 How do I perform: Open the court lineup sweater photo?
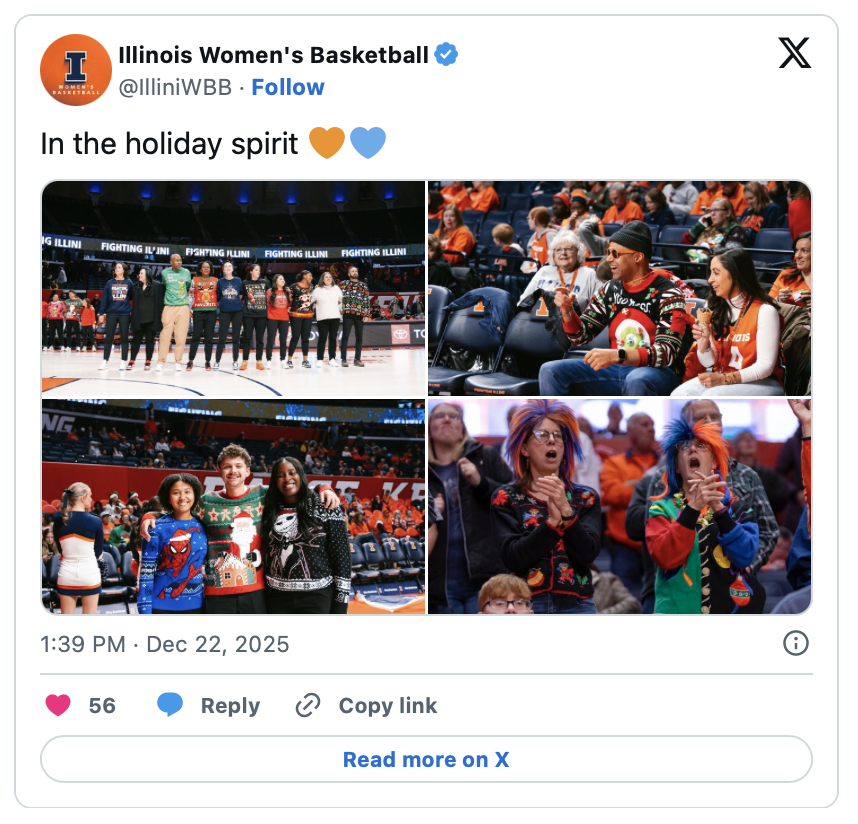234,288
